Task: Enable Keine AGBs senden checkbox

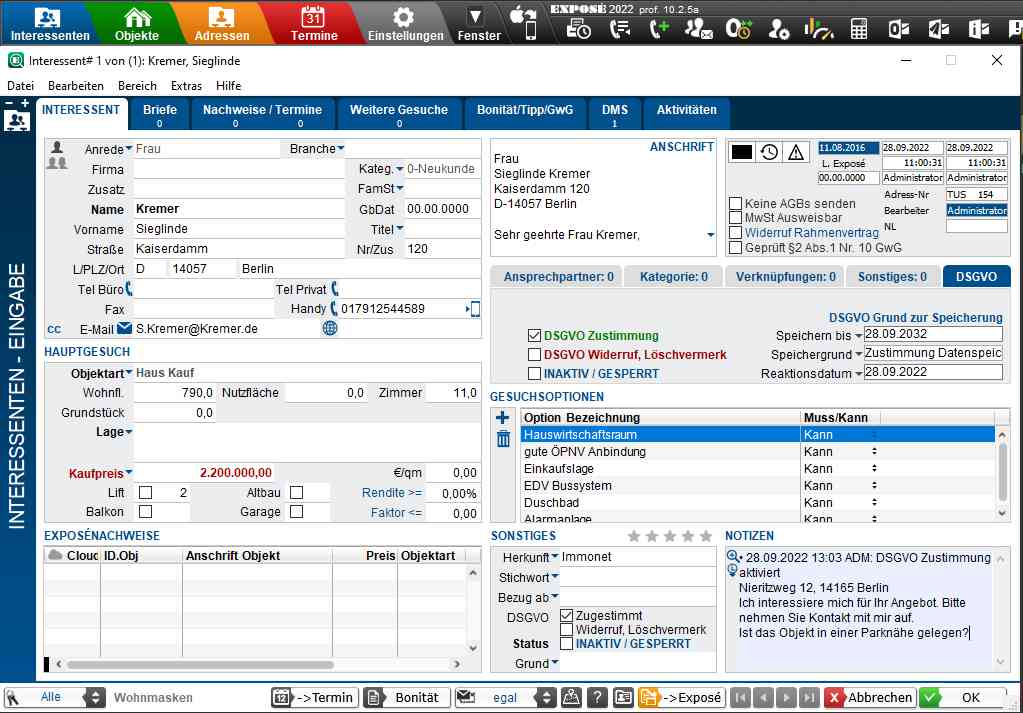Action: 736,204
